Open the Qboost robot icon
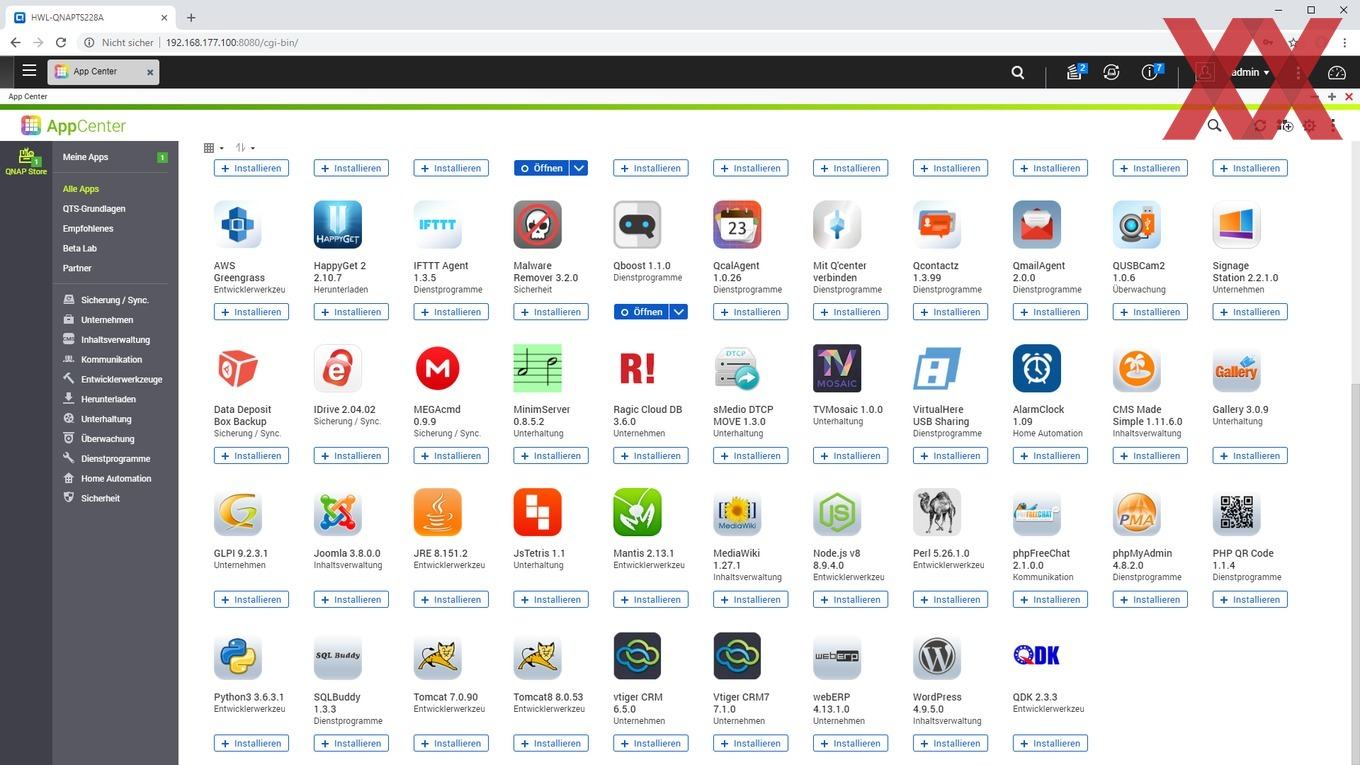The width and height of the screenshot is (1360, 765). coord(638,224)
